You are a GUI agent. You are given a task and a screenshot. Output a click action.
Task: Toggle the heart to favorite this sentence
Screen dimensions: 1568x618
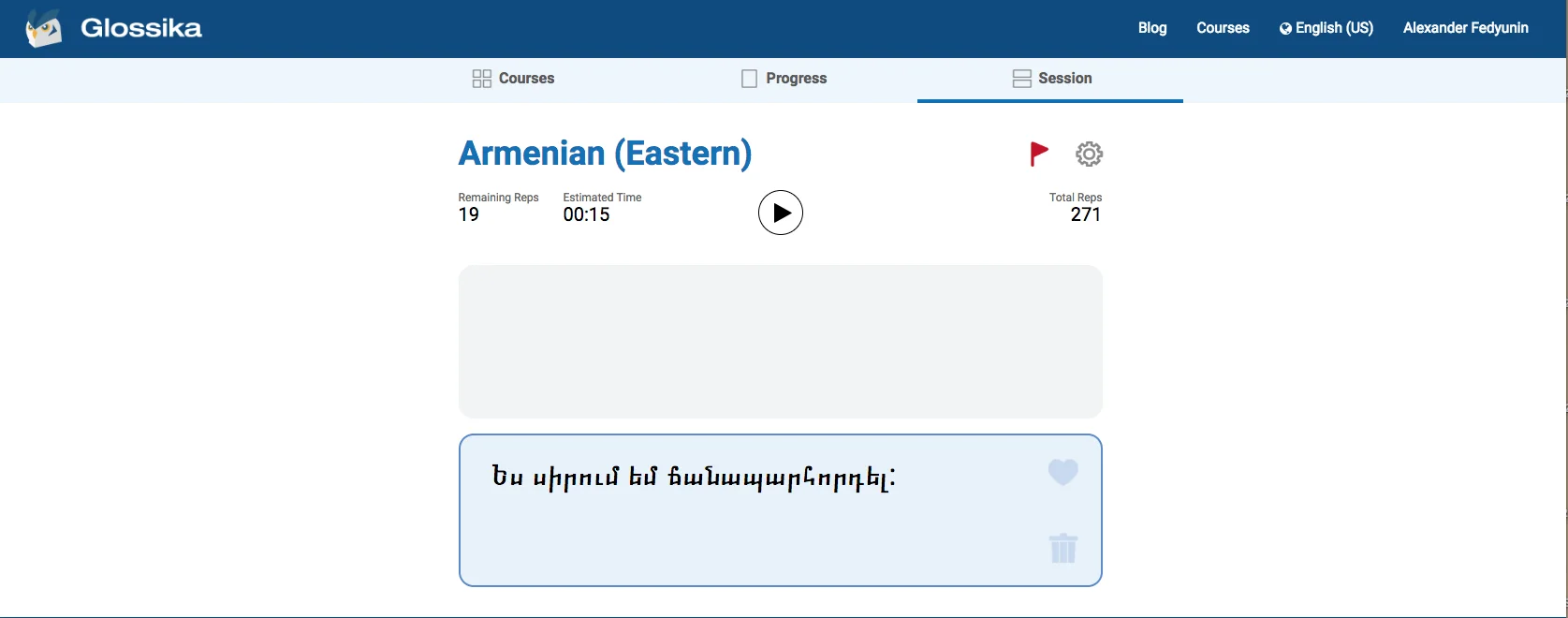point(1062,472)
